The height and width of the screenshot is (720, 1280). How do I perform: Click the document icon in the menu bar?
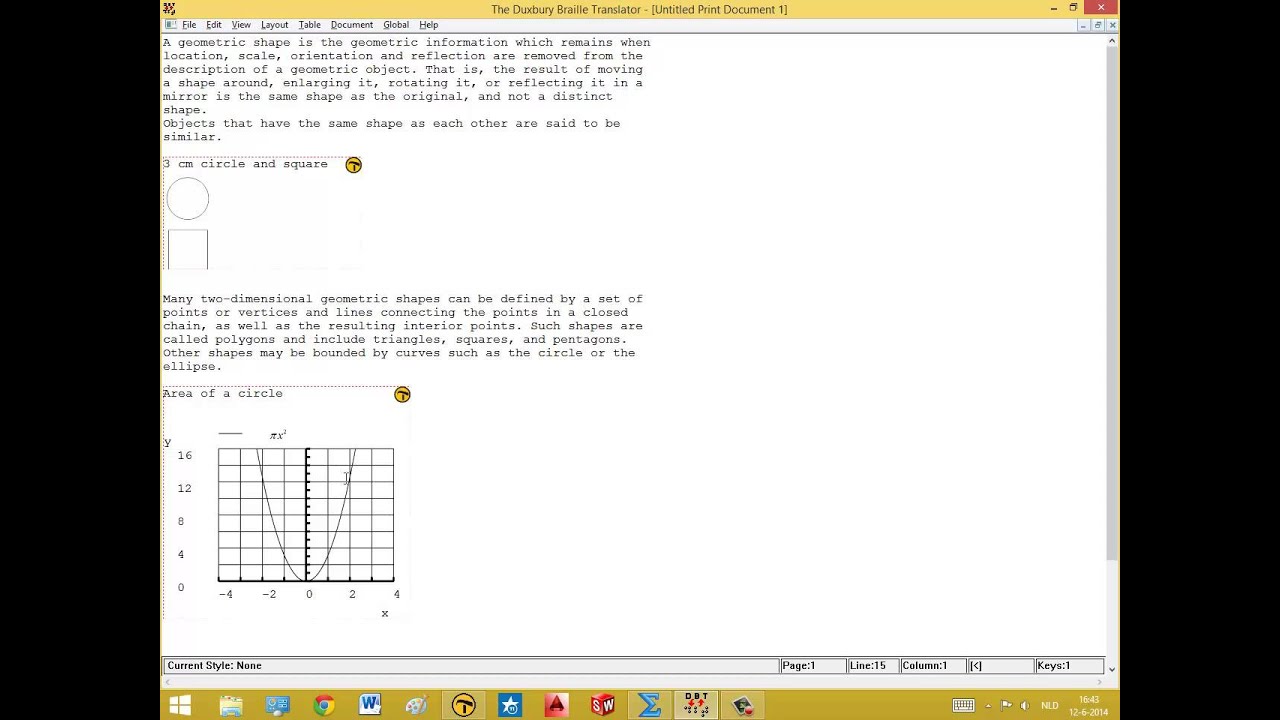169,25
